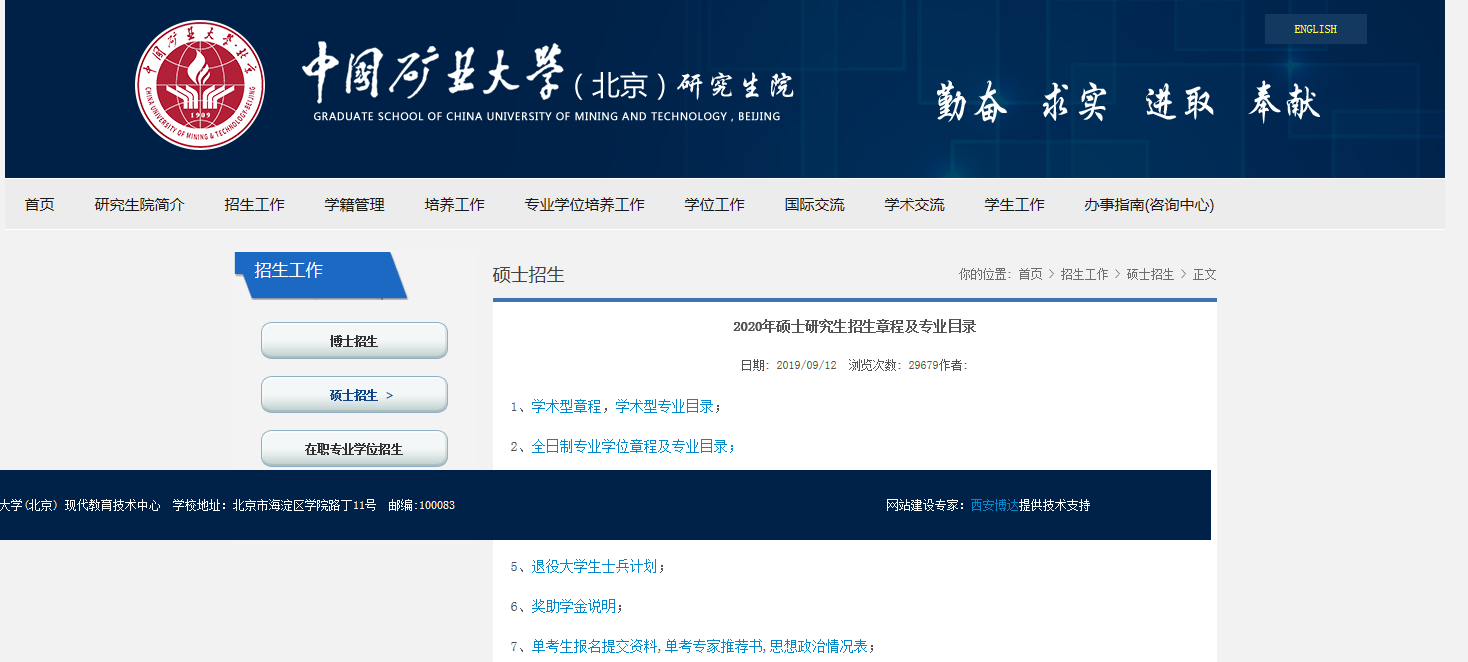Open the 培养工作 menu
Viewport: 1468px width, 662px height.
(x=455, y=205)
